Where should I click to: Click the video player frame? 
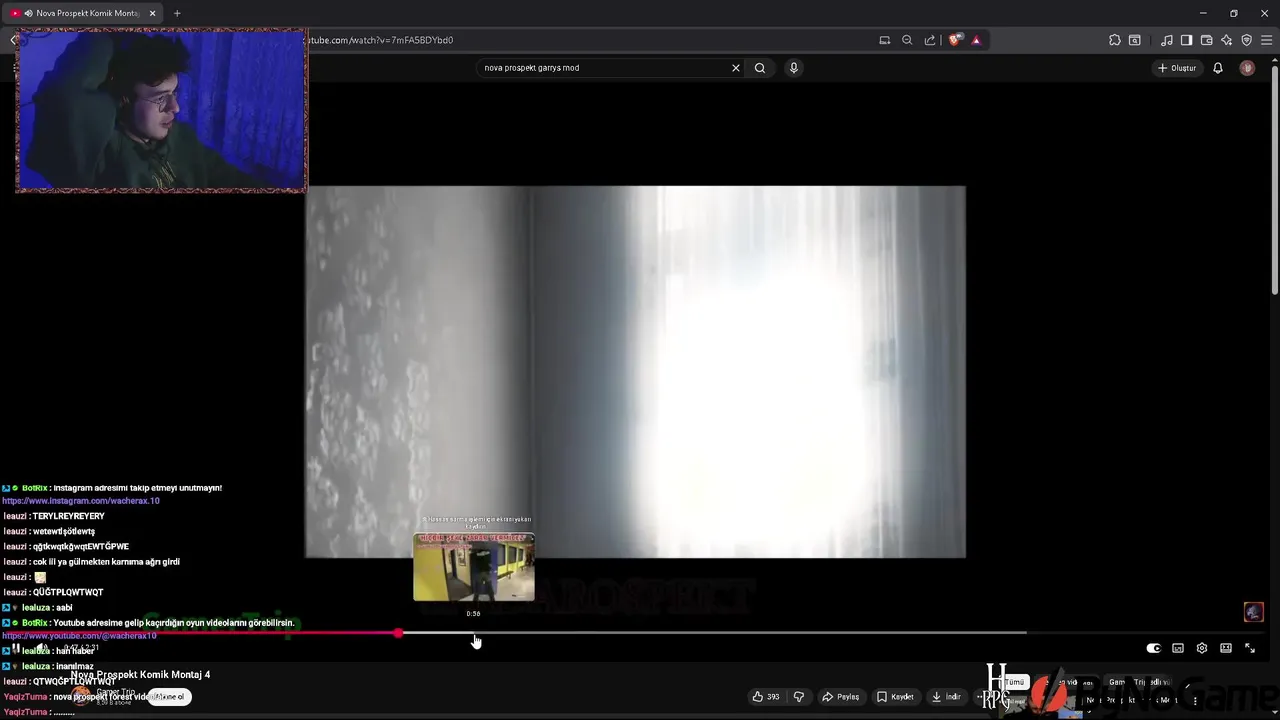pyautogui.click(x=635, y=372)
